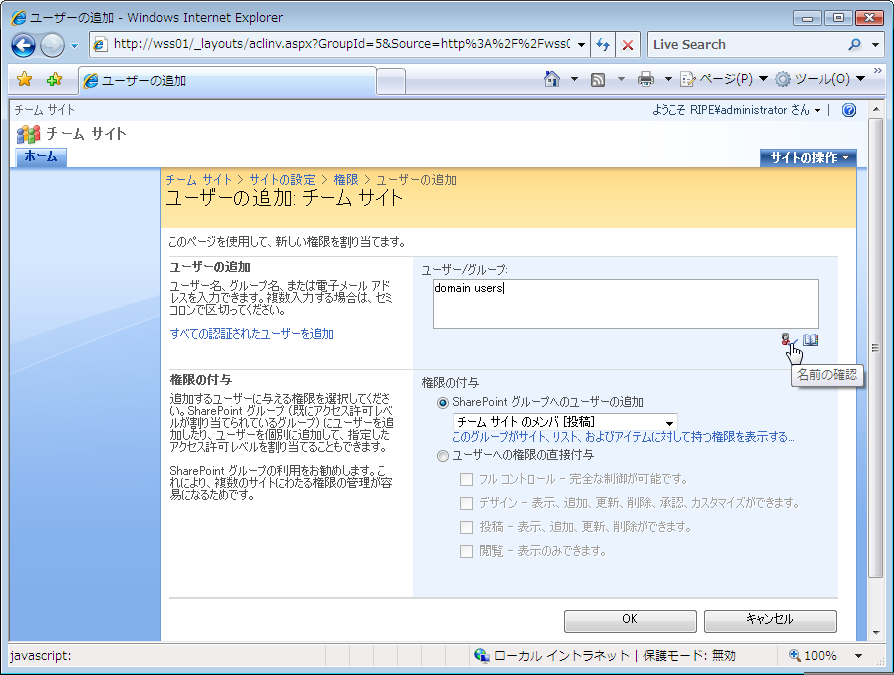Image resolution: width=894 pixels, height=675 pixels.
Task: Click the Refresh page icon
Action: (x=602, y=45)
